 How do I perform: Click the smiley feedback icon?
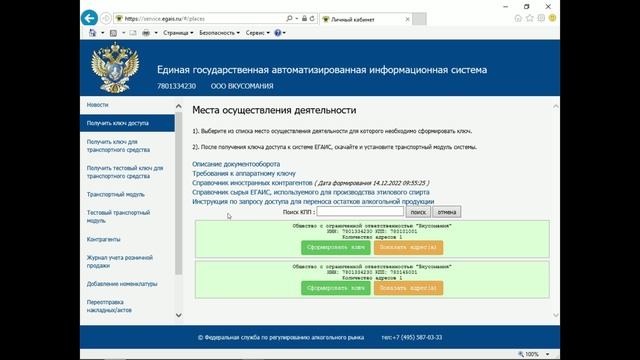[x=553, y=18]
